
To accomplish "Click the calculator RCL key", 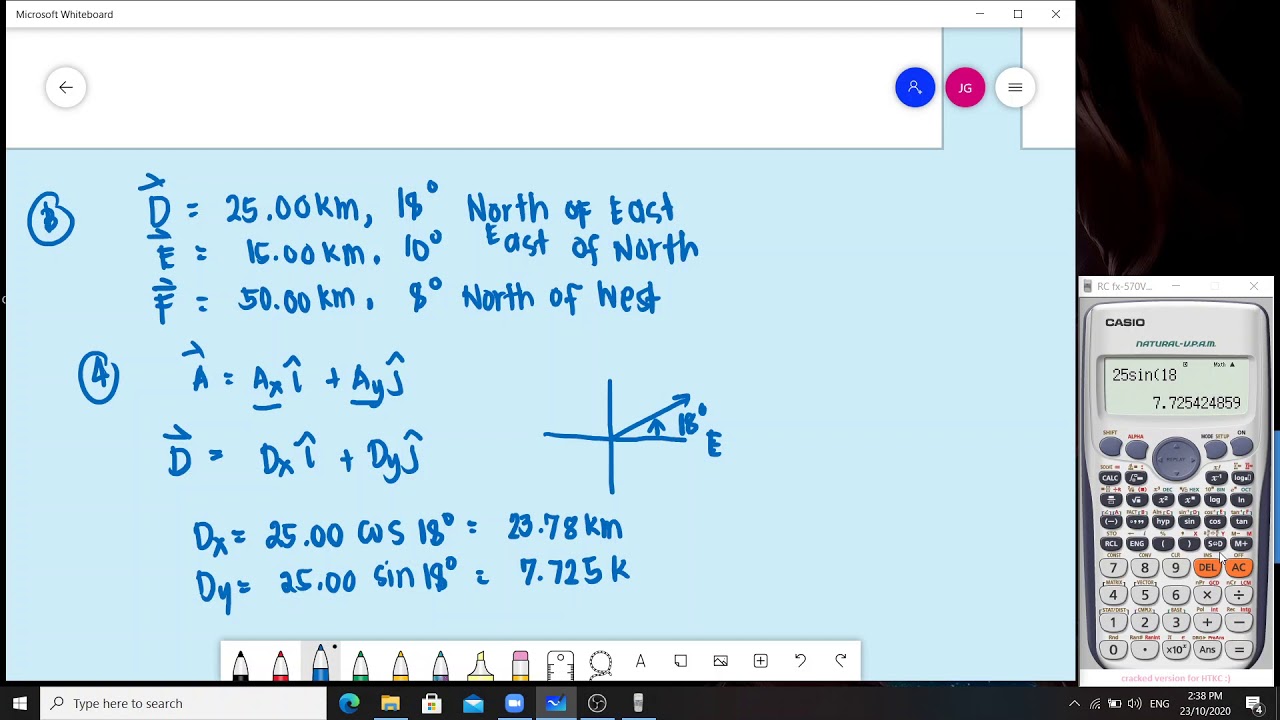I will pos(1111,543).
